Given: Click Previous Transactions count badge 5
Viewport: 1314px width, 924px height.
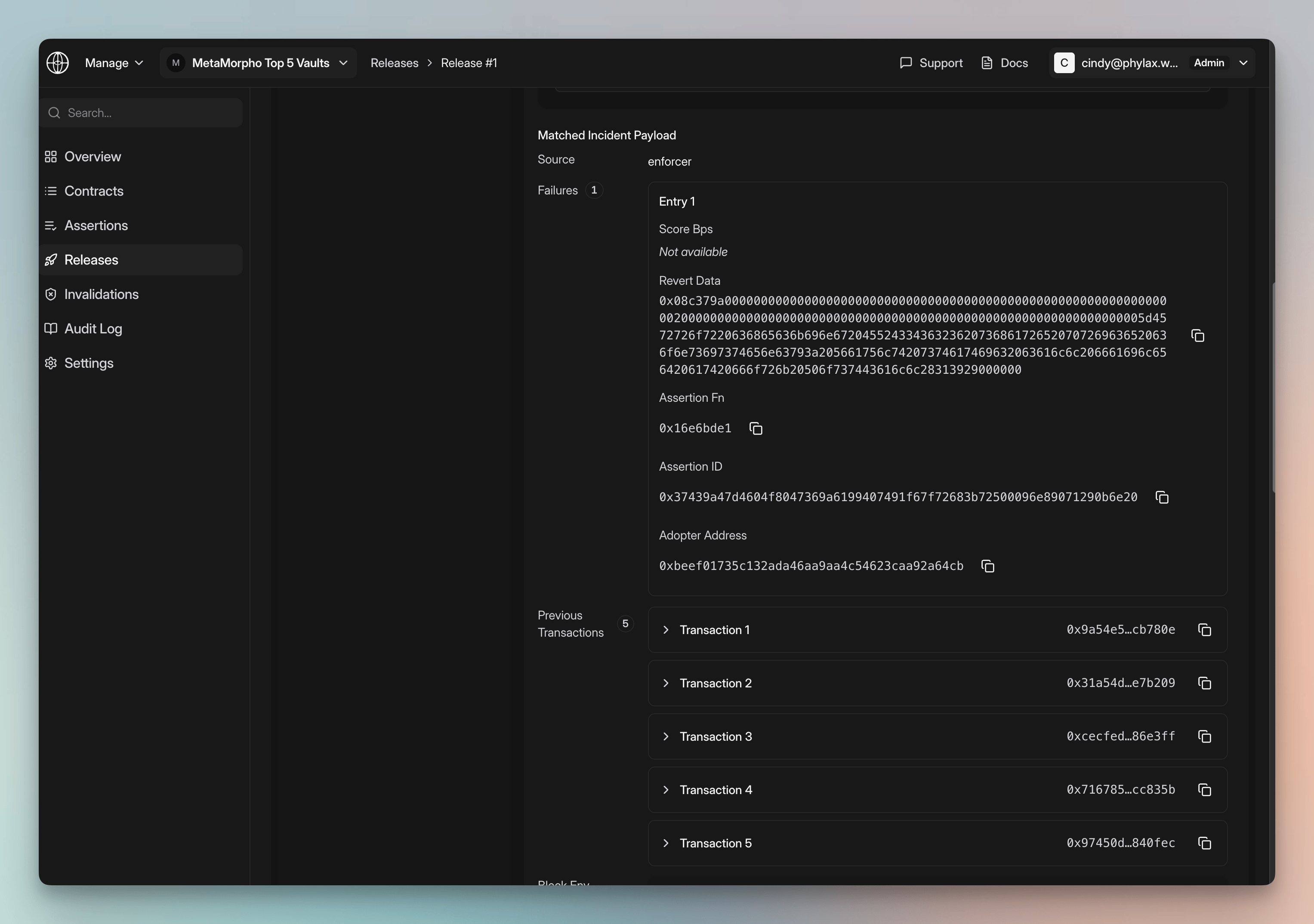Looking at the screenshot, I should pyautogui.click(x=625, y=624).
